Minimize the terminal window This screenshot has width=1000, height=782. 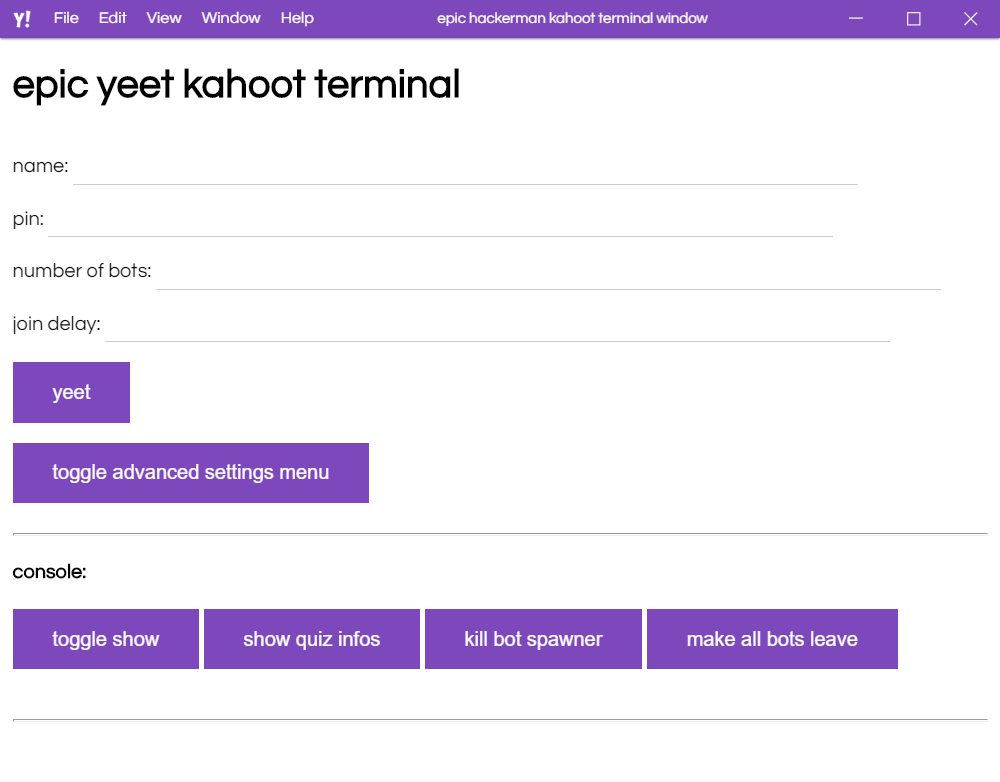click(856, 18)
